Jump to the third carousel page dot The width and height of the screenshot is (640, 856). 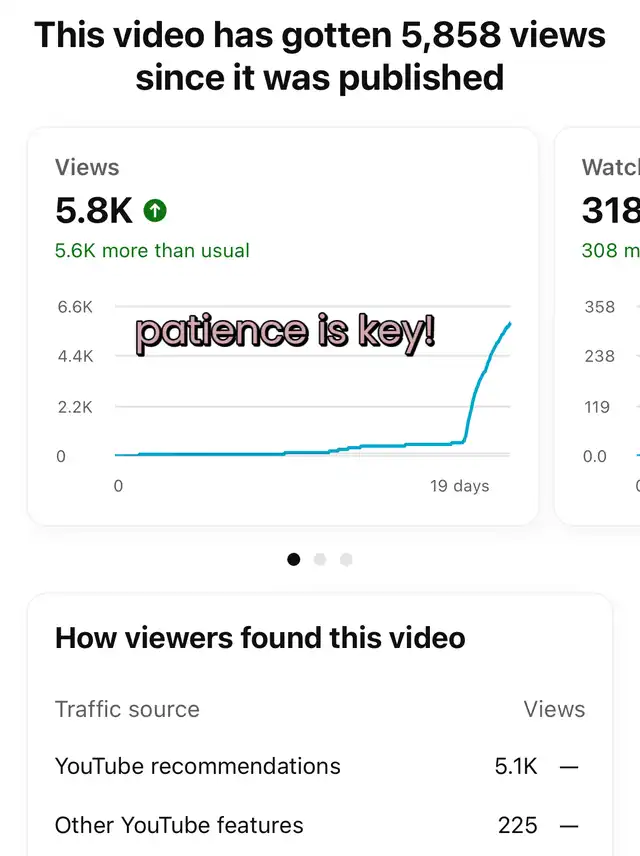click(x=346, y=560)
